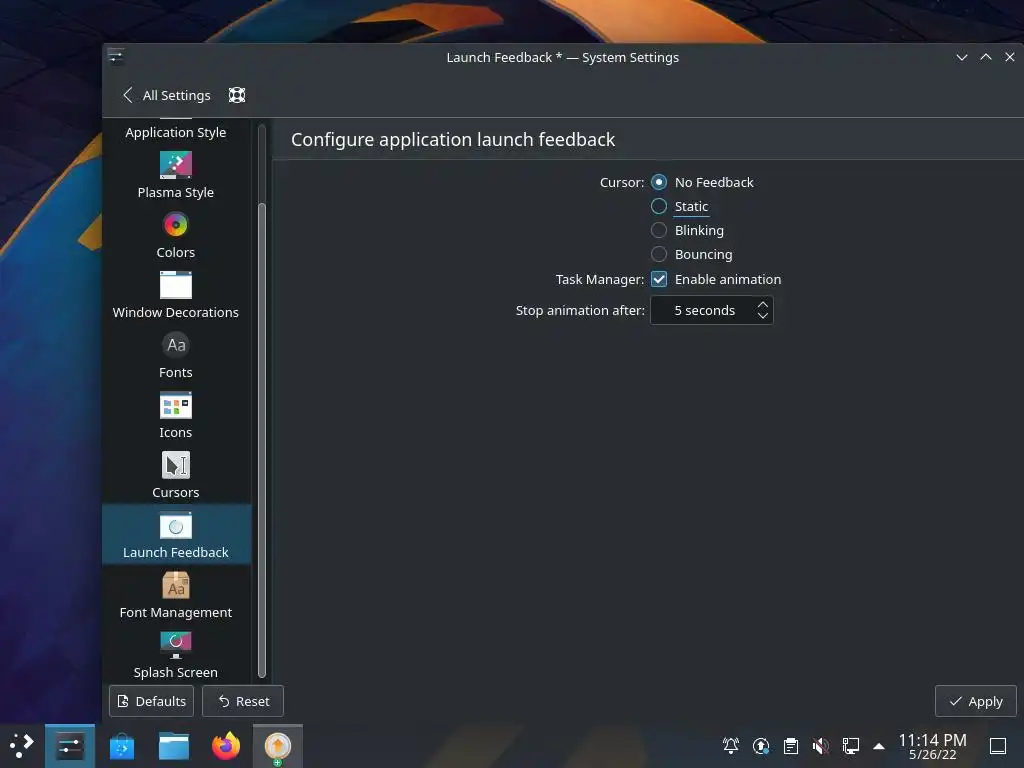Decrease the stop animation seconds value
This screenshot has height=768, width=1024.
point(763,316)
